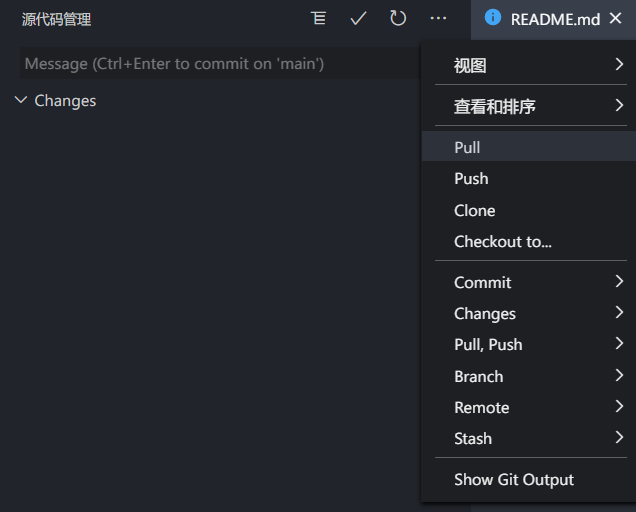This screenshot has height=512, width=636.
Task: Click the view as tree icon
Action: [x=319, y=19]
